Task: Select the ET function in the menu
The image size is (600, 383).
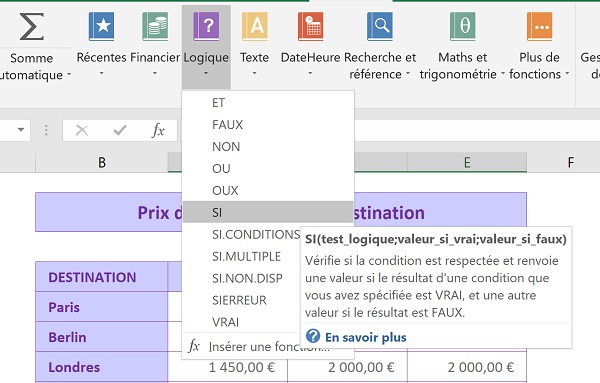Action: click(268, 103)
